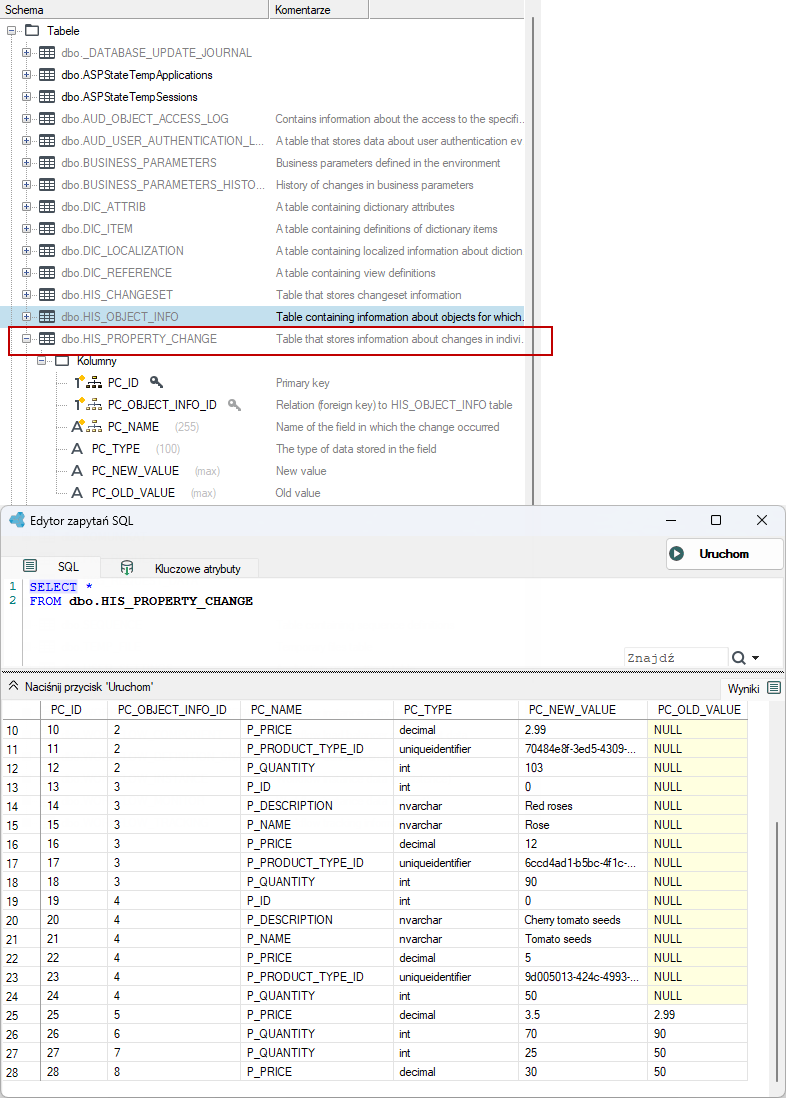The image size is (786, 1107).
Task: Click the Komentarze column header
Action: click(318, 10)
